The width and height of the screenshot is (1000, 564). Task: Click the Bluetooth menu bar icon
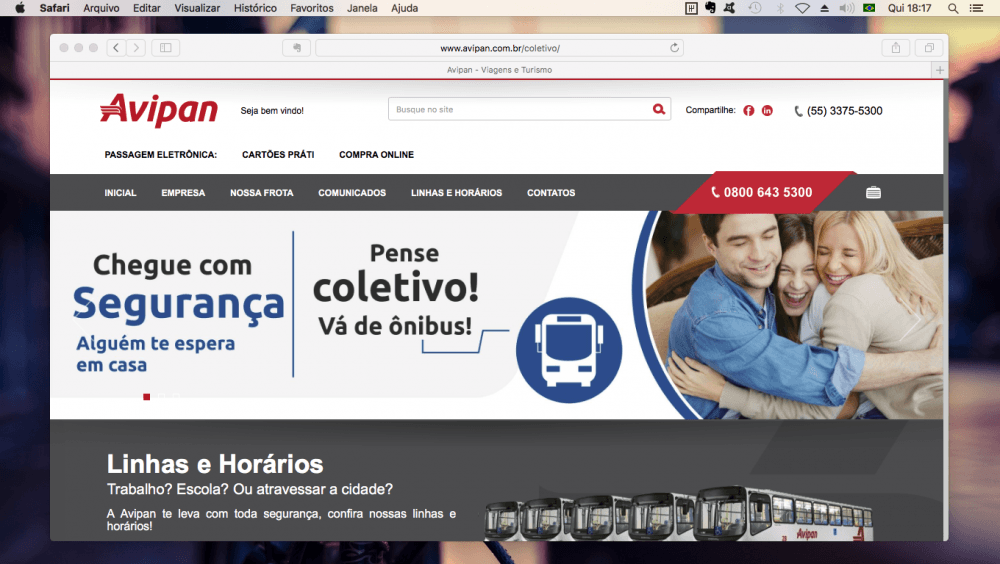click(x=779, y=8)
